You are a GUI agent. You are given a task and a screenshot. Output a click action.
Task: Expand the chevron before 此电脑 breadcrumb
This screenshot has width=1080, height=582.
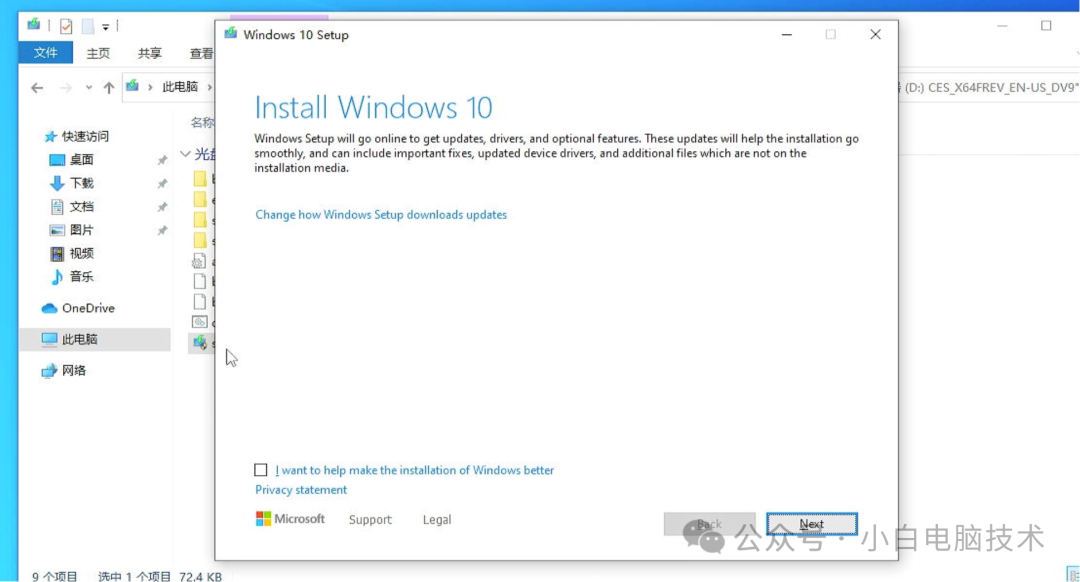[150, 87]
